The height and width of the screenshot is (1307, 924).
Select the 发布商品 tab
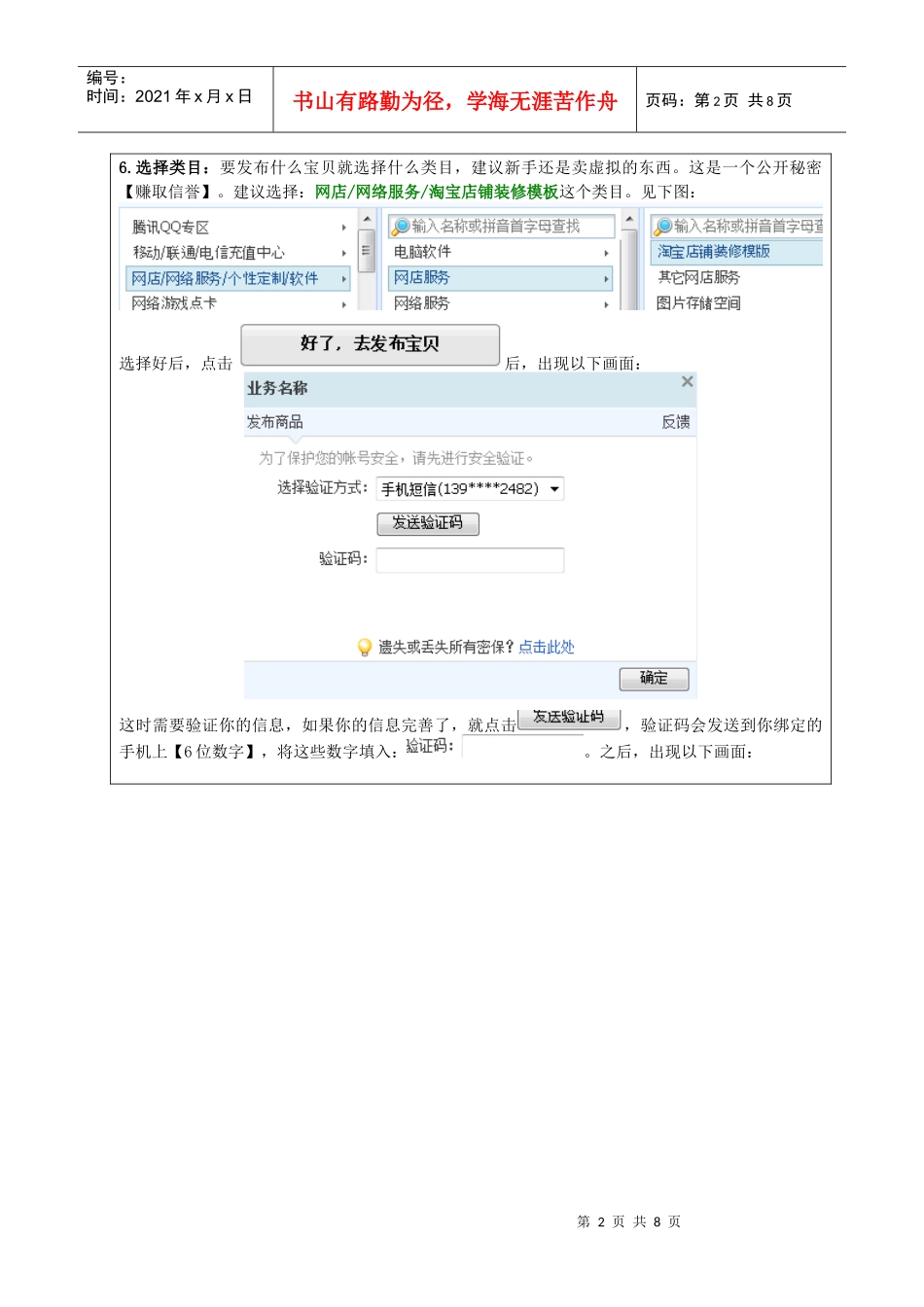[x=274, y=422]
